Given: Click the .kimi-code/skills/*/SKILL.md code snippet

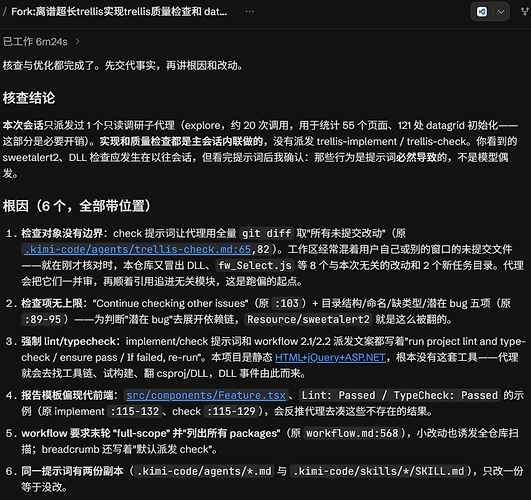Looking at the screenshot, I should (x=379, y=471).
